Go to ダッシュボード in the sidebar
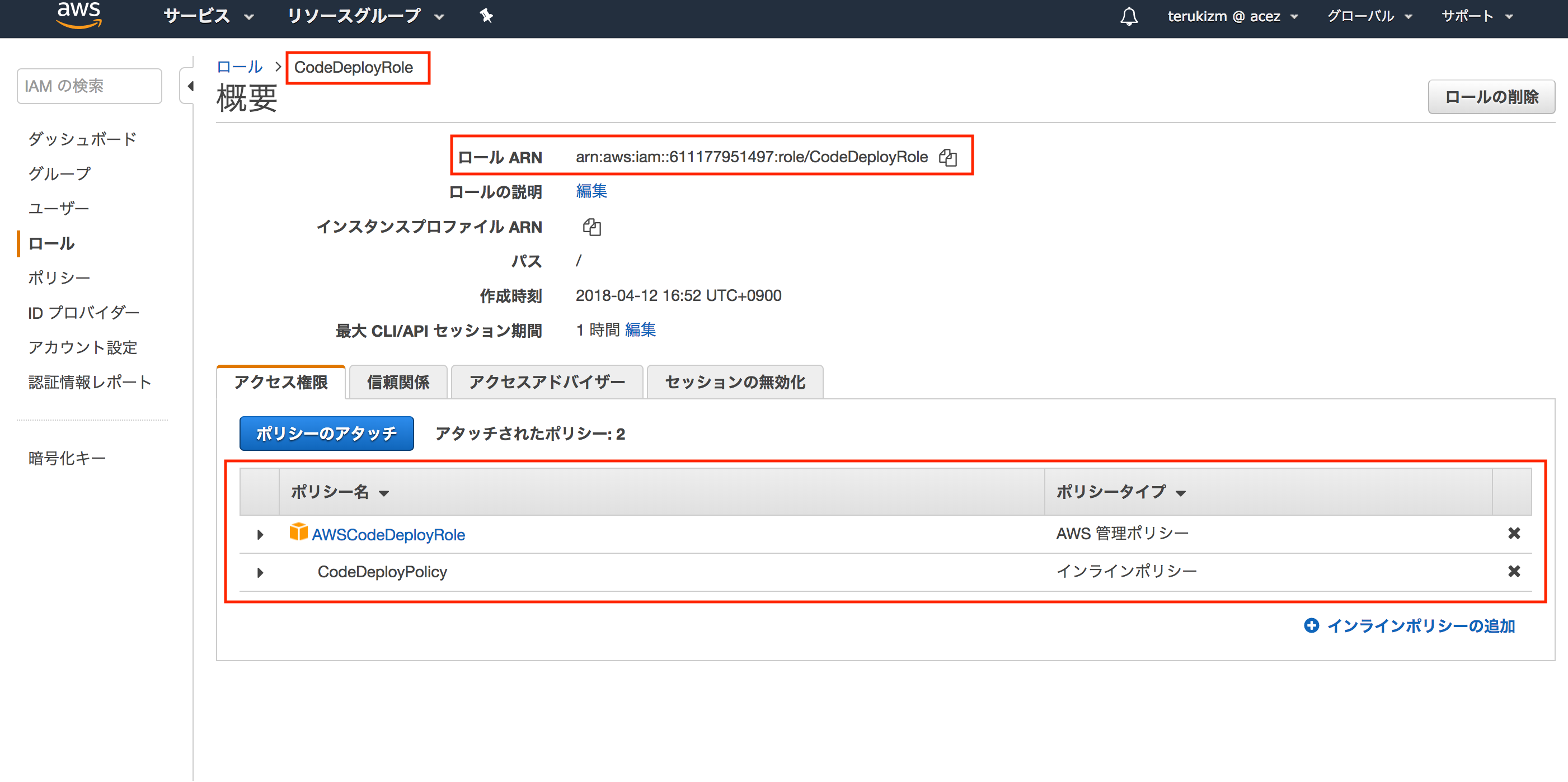The image size is (1568, 782). coord(82,139)
